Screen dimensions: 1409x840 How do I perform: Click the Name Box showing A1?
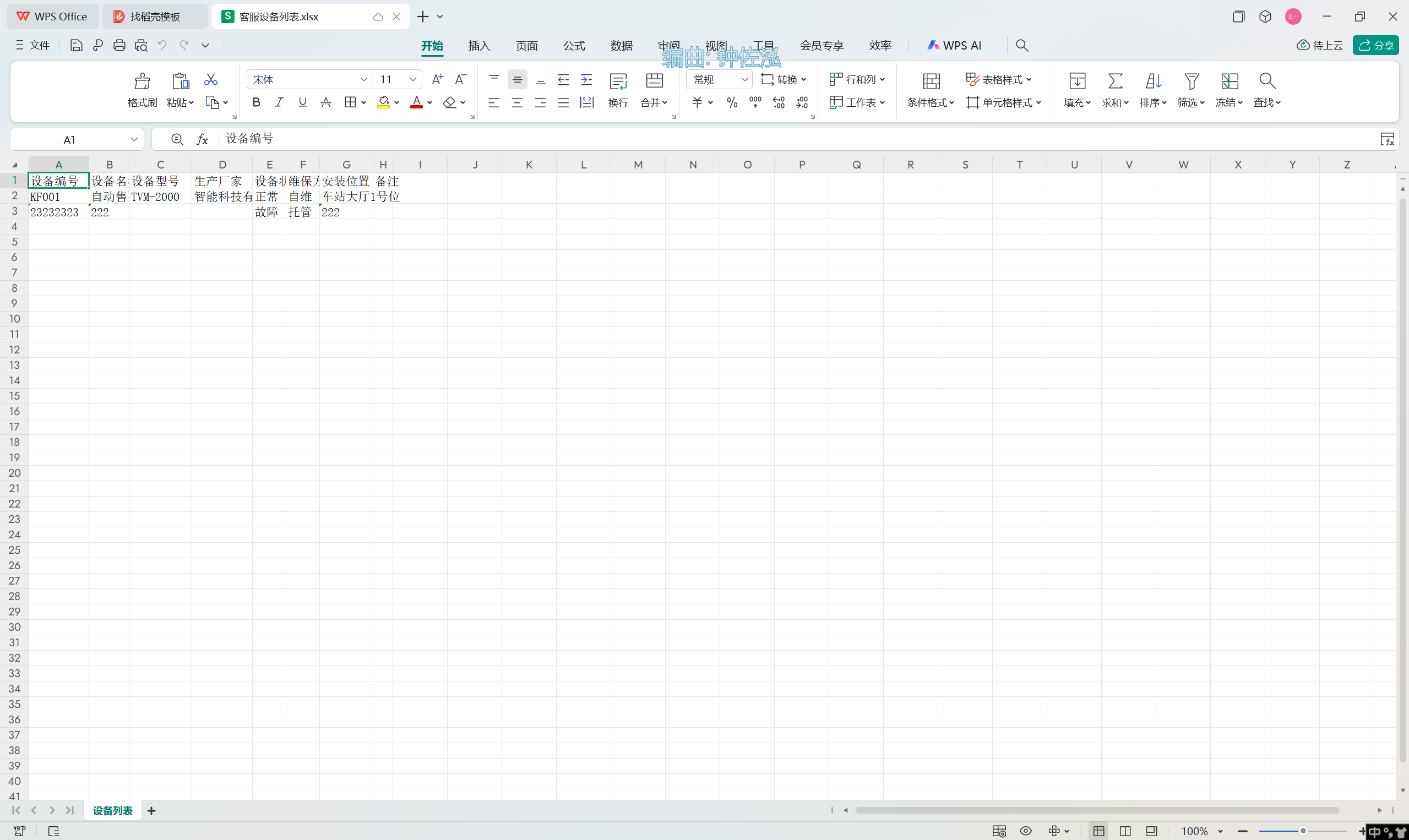tap(69, 139)
